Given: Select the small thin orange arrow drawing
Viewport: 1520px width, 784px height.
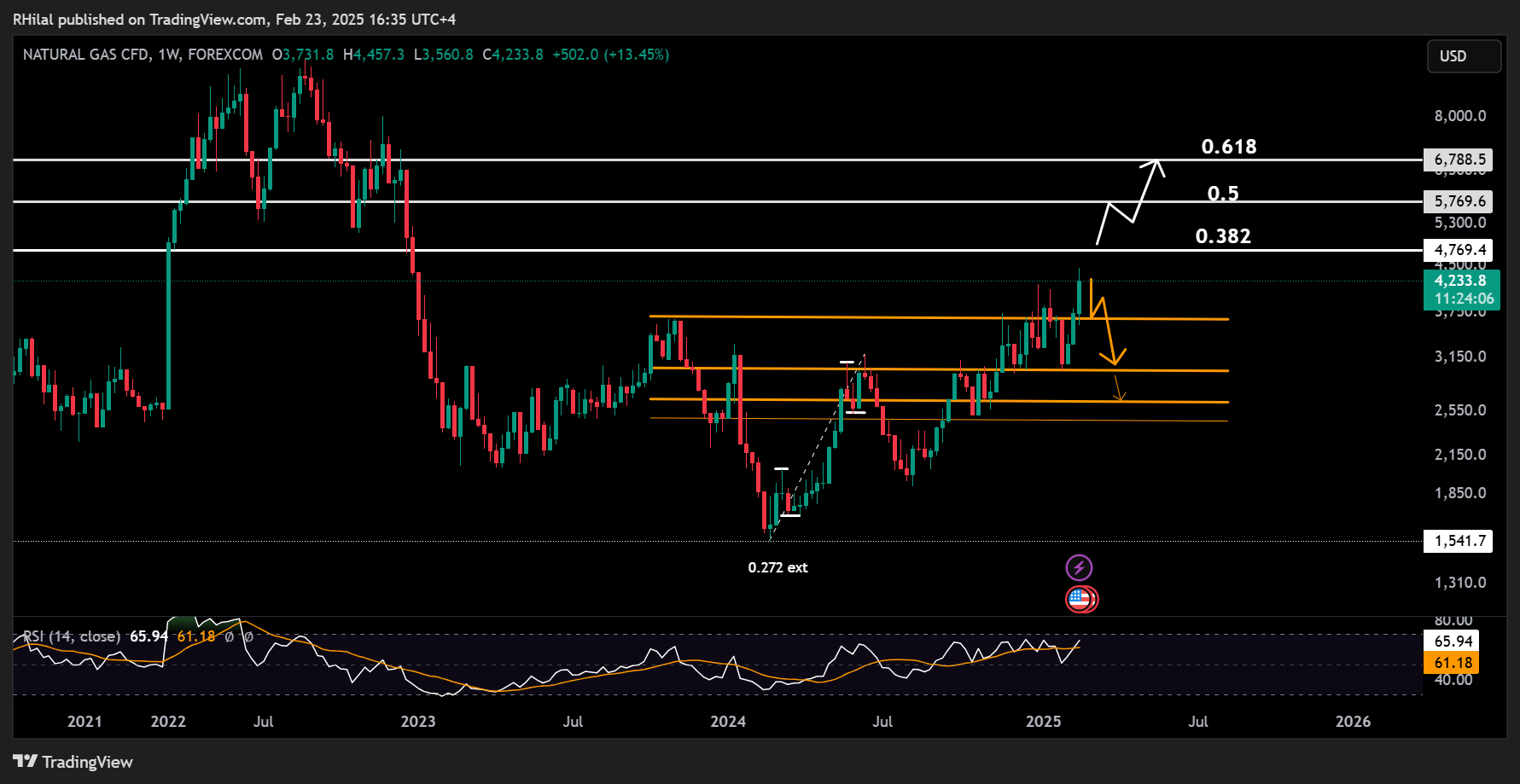Looking at the screenshot, I should 1119,388.
